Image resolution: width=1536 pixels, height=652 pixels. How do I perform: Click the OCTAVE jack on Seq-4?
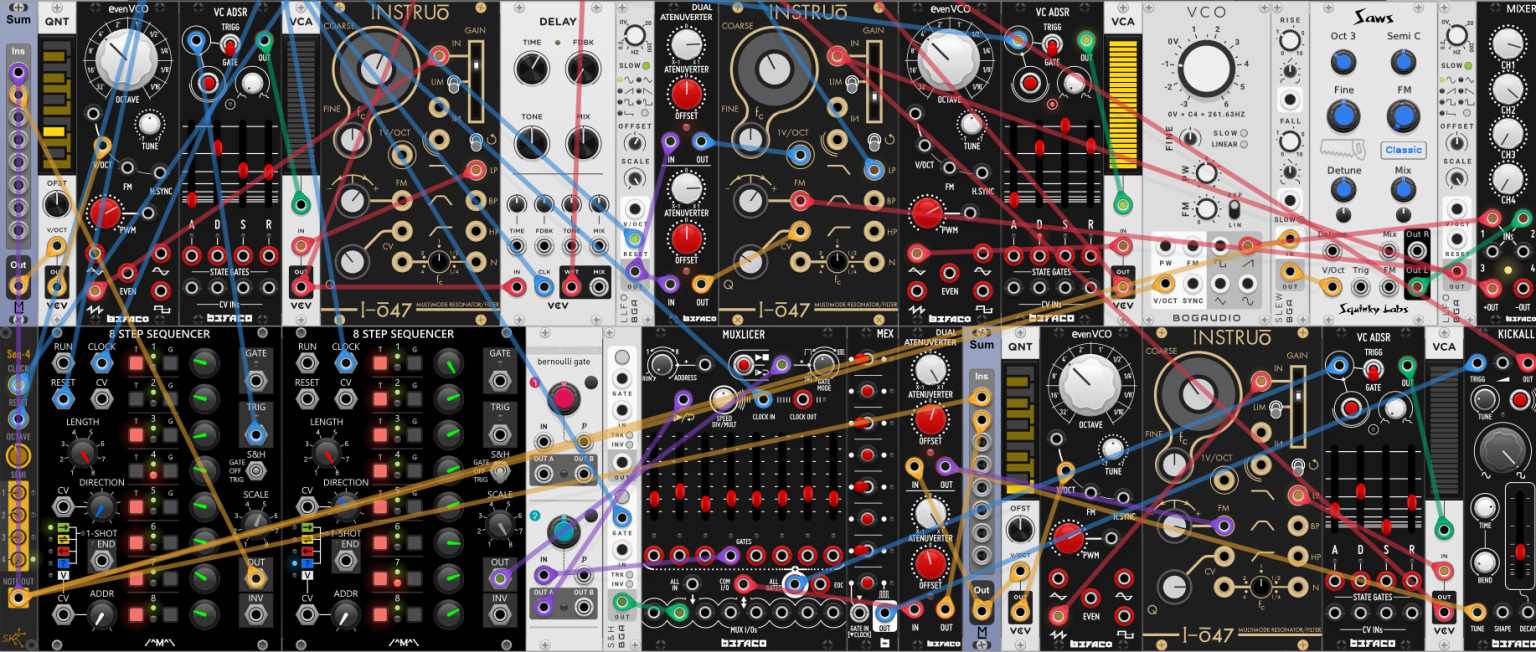(x=18, y=456)
